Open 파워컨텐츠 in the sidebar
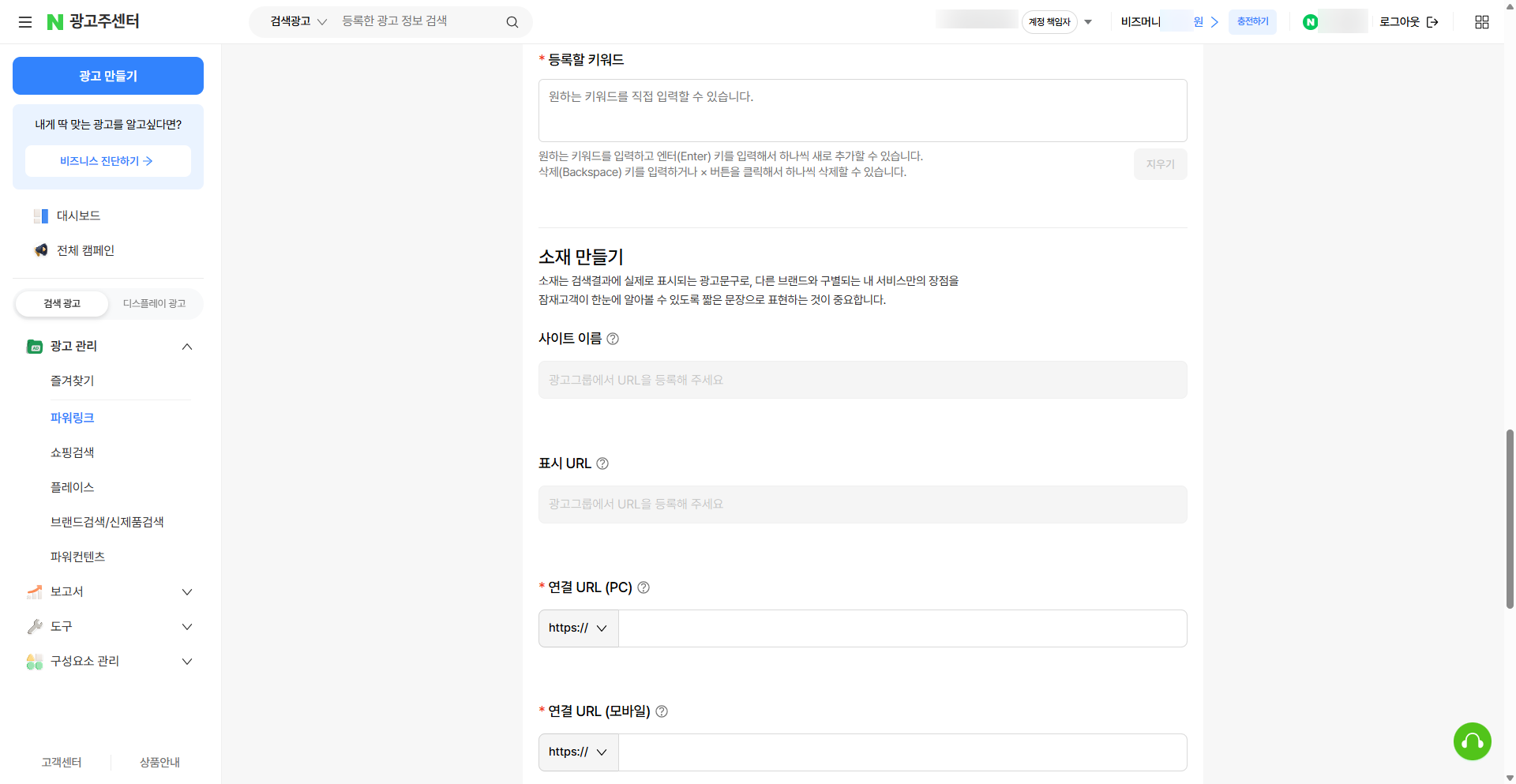1516x784 pixels. (x=78, y=557)
